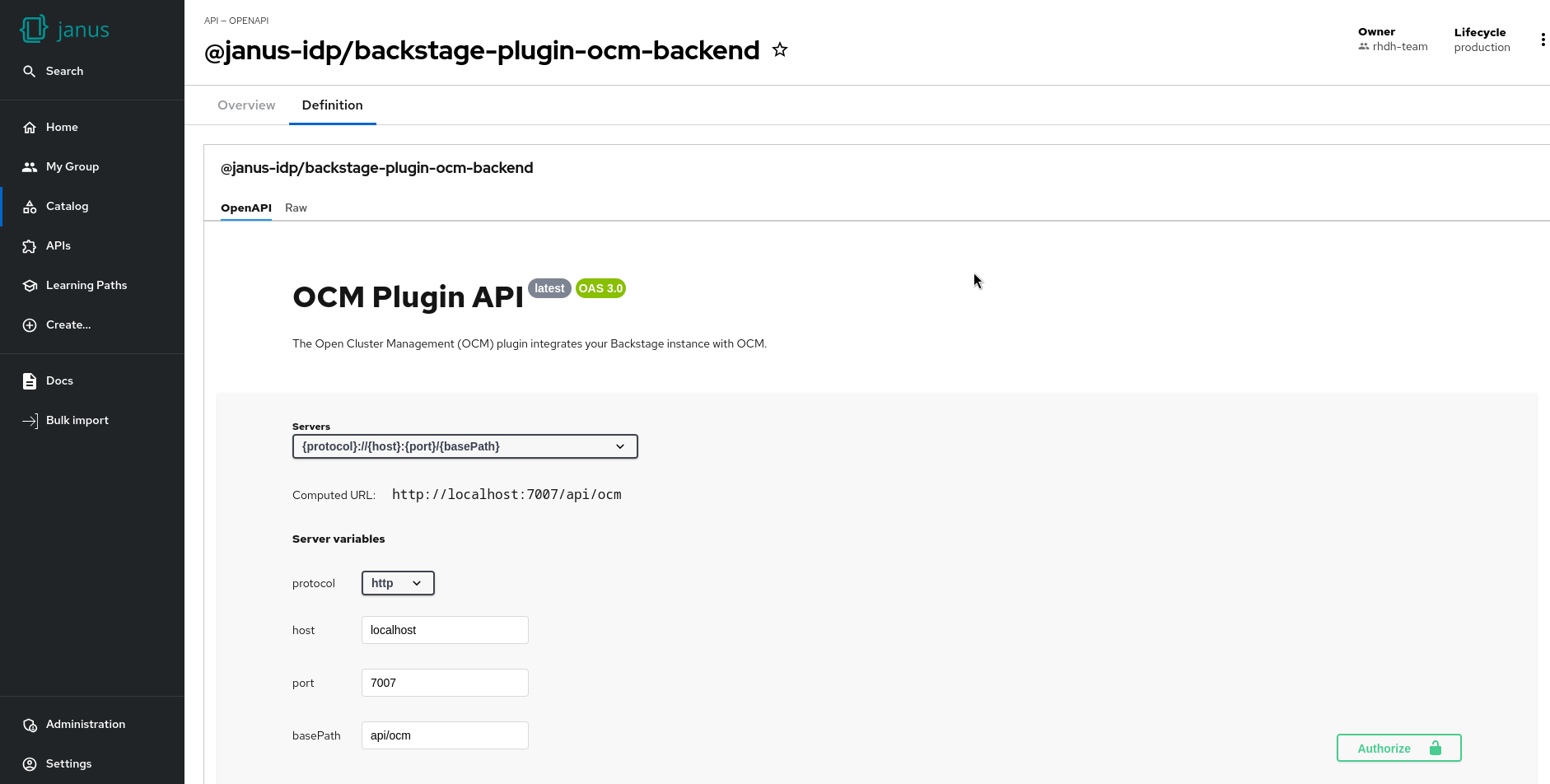1550x784 pixels.
Task: Open Search via magnifier icon
Action: pos(30,72)
